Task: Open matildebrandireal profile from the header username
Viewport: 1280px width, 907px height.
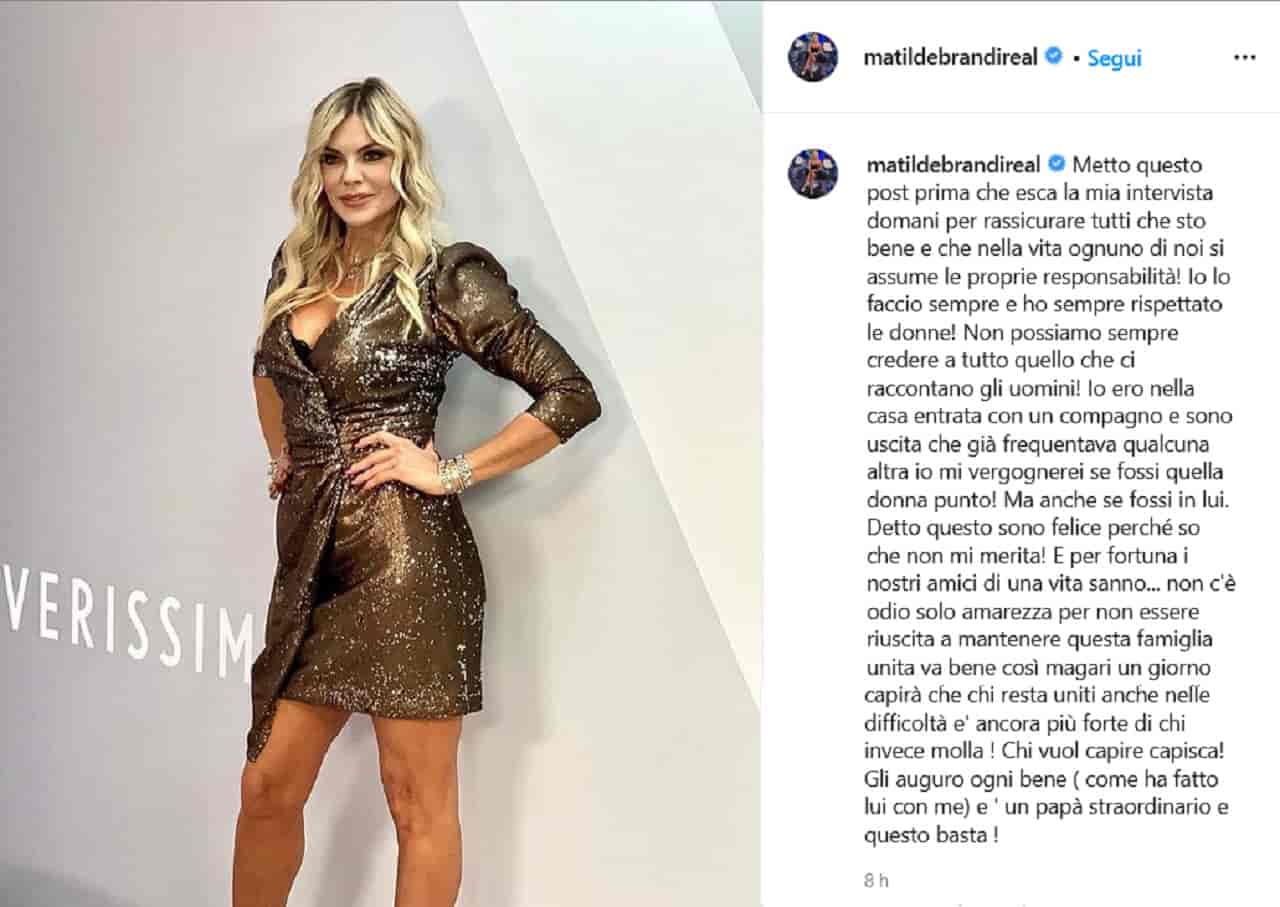Action: [x=951, y=57]
